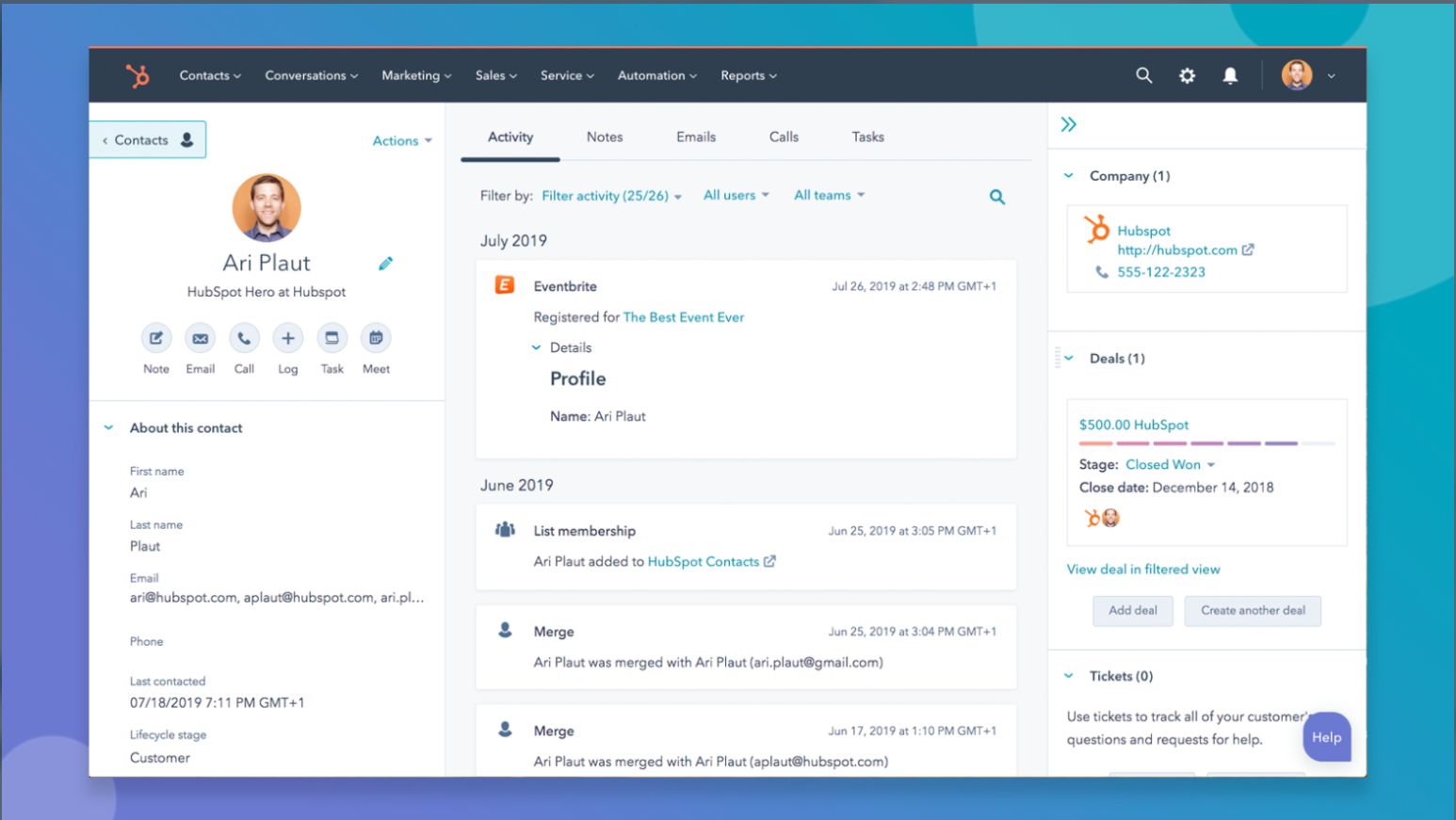The height and width of the screenshot is (820, 1456).
Task: Change deal stage via Closed Won dropdown
Action: pyautogui.click(x=1168, y=464)
